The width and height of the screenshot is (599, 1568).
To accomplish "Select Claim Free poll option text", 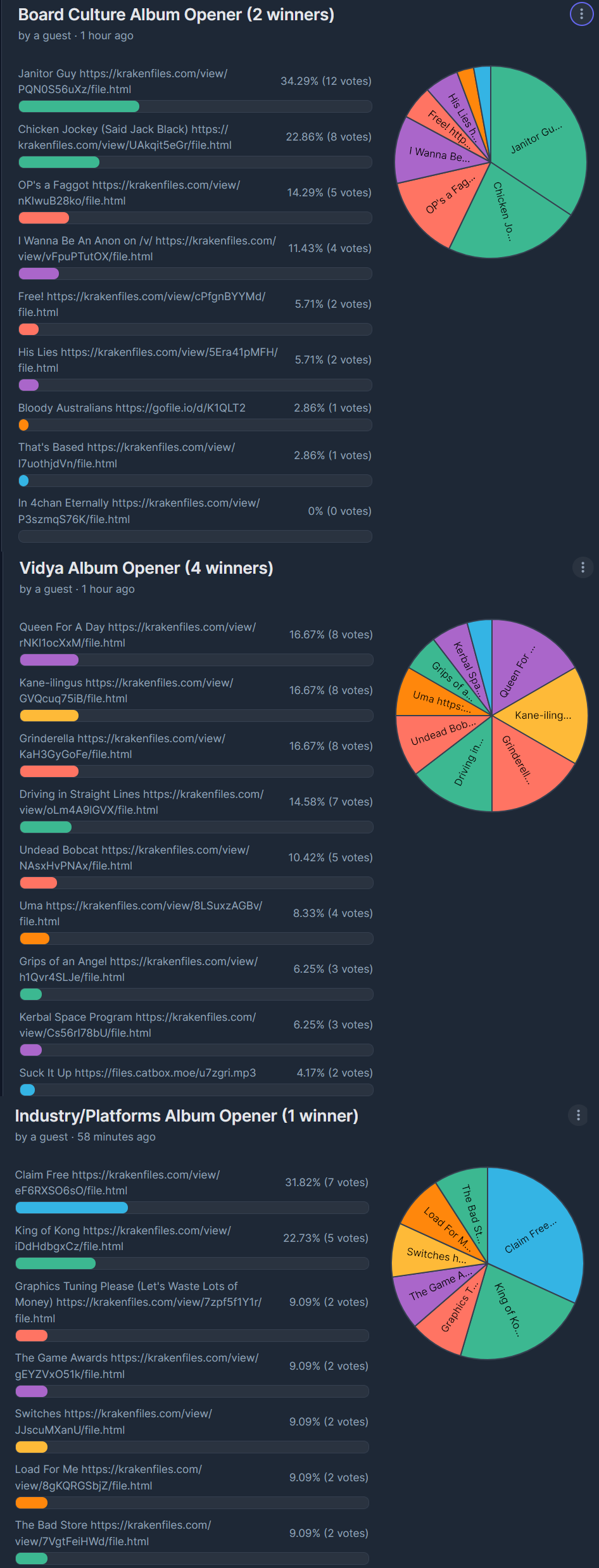I will (118, 1182).
